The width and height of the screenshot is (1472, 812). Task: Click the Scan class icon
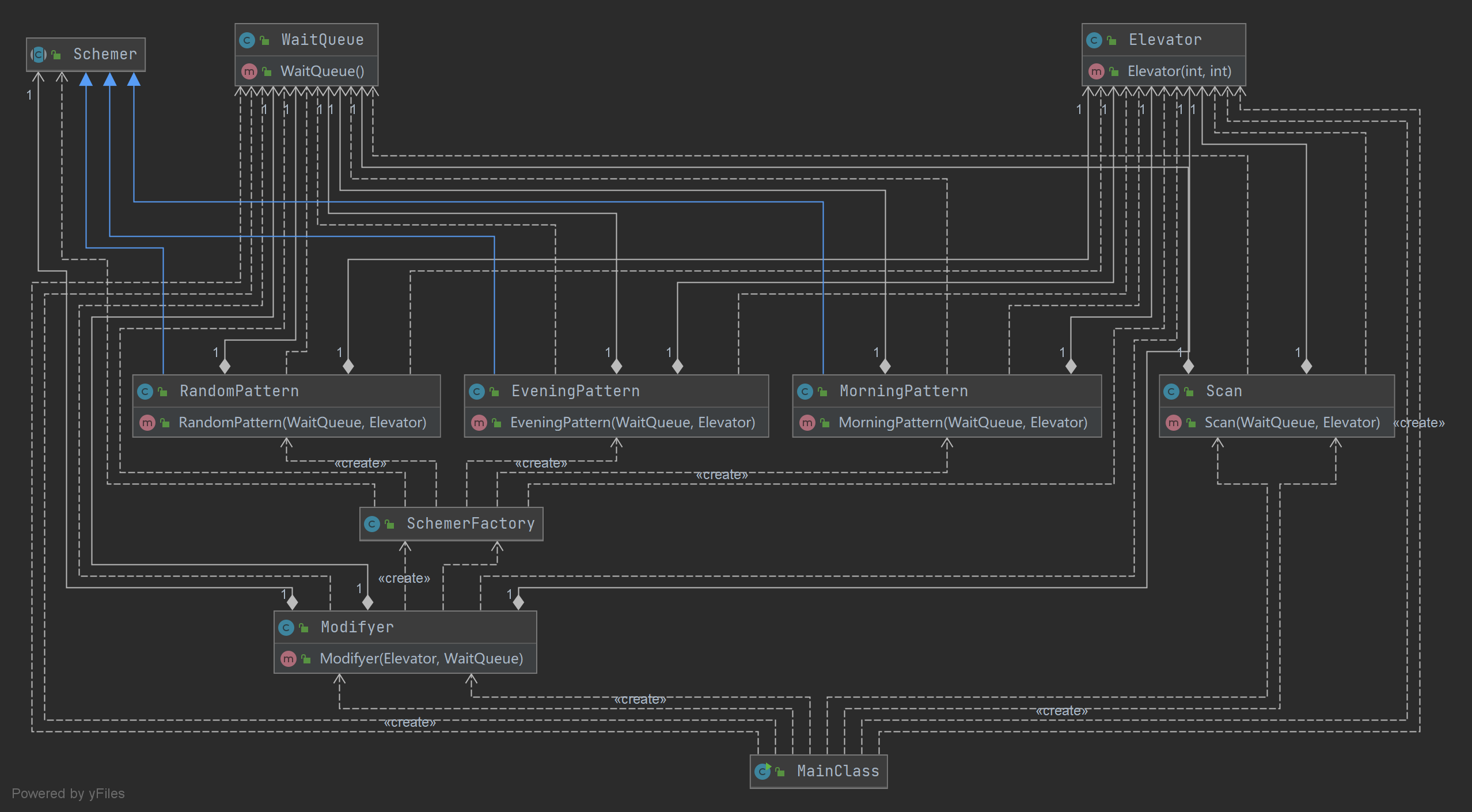coord(1171,392)
